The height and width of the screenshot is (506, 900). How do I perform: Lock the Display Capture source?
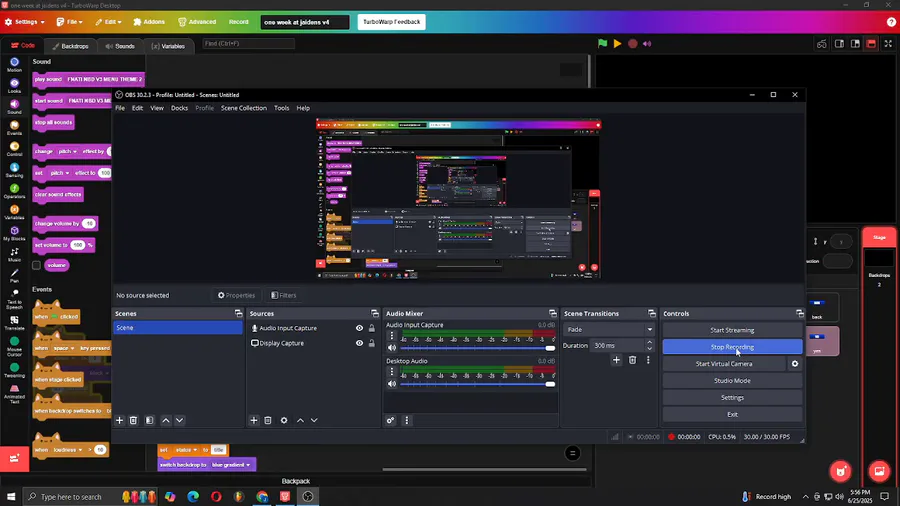372,343
